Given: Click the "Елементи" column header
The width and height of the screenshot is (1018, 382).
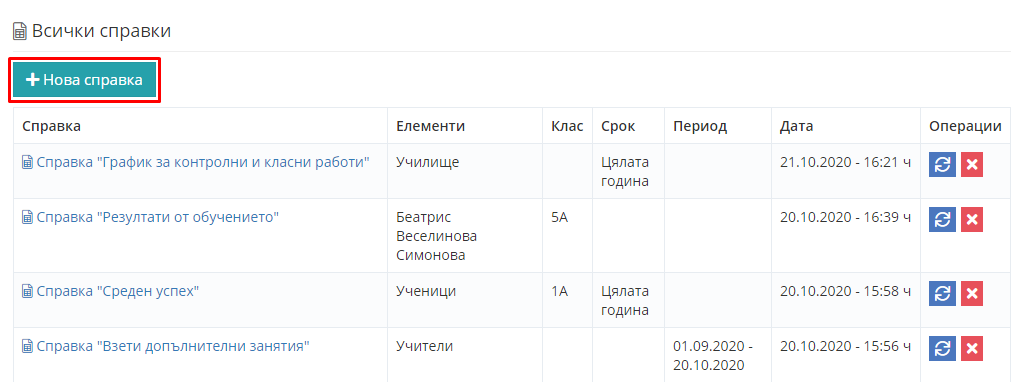Looking at the screenshot, I should point(430,126).
